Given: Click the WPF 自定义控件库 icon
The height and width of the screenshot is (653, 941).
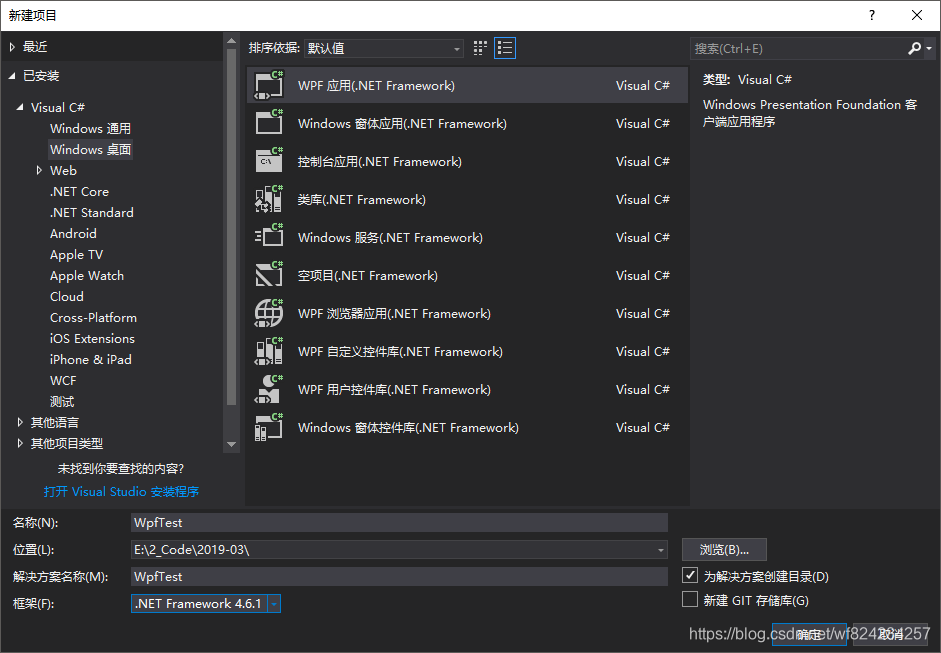Looking at the screenshot, I should [x=269, y=351].
